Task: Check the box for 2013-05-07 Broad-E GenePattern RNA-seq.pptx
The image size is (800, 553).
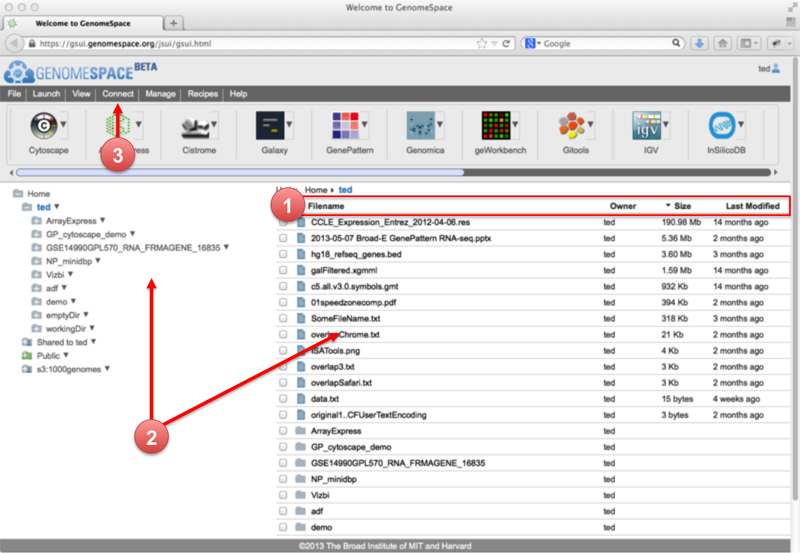Action: click(283, 238)
